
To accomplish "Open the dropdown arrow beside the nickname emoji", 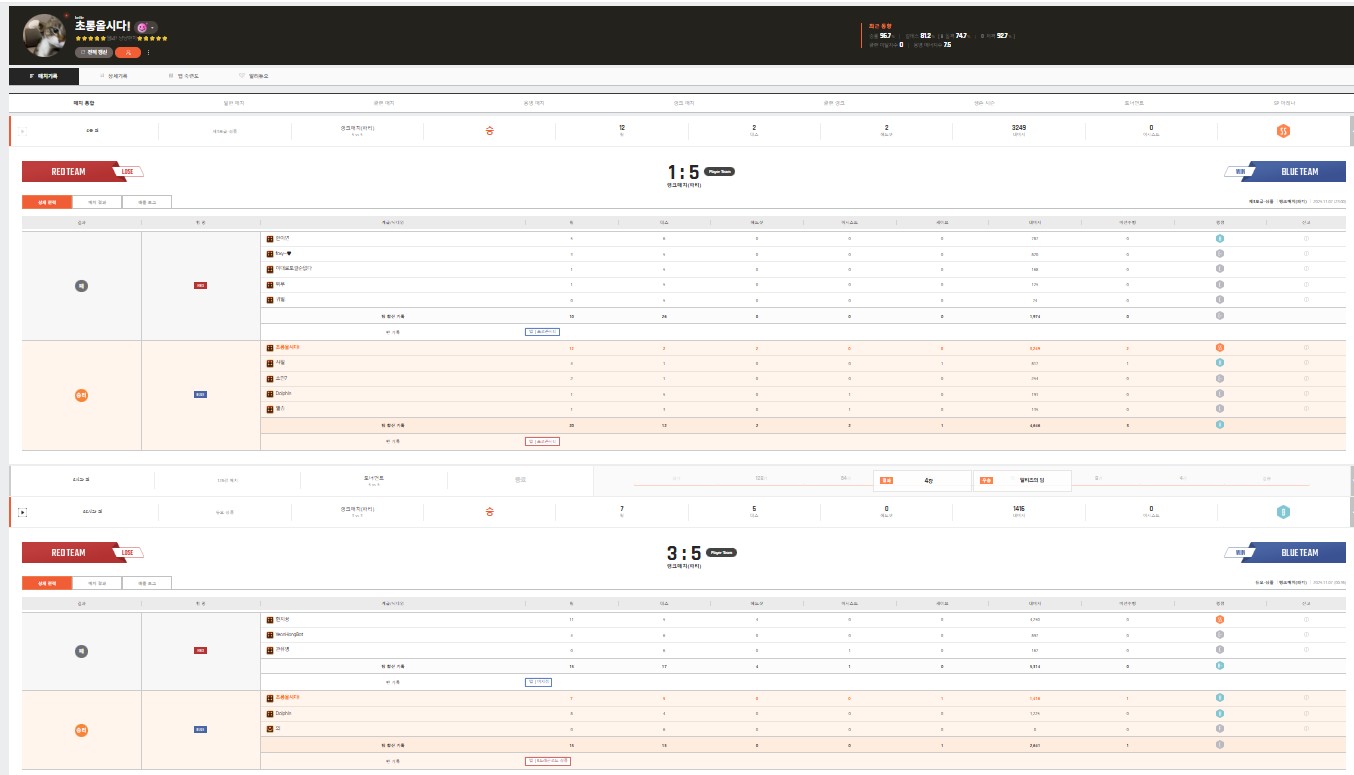I will click(153, 27).
